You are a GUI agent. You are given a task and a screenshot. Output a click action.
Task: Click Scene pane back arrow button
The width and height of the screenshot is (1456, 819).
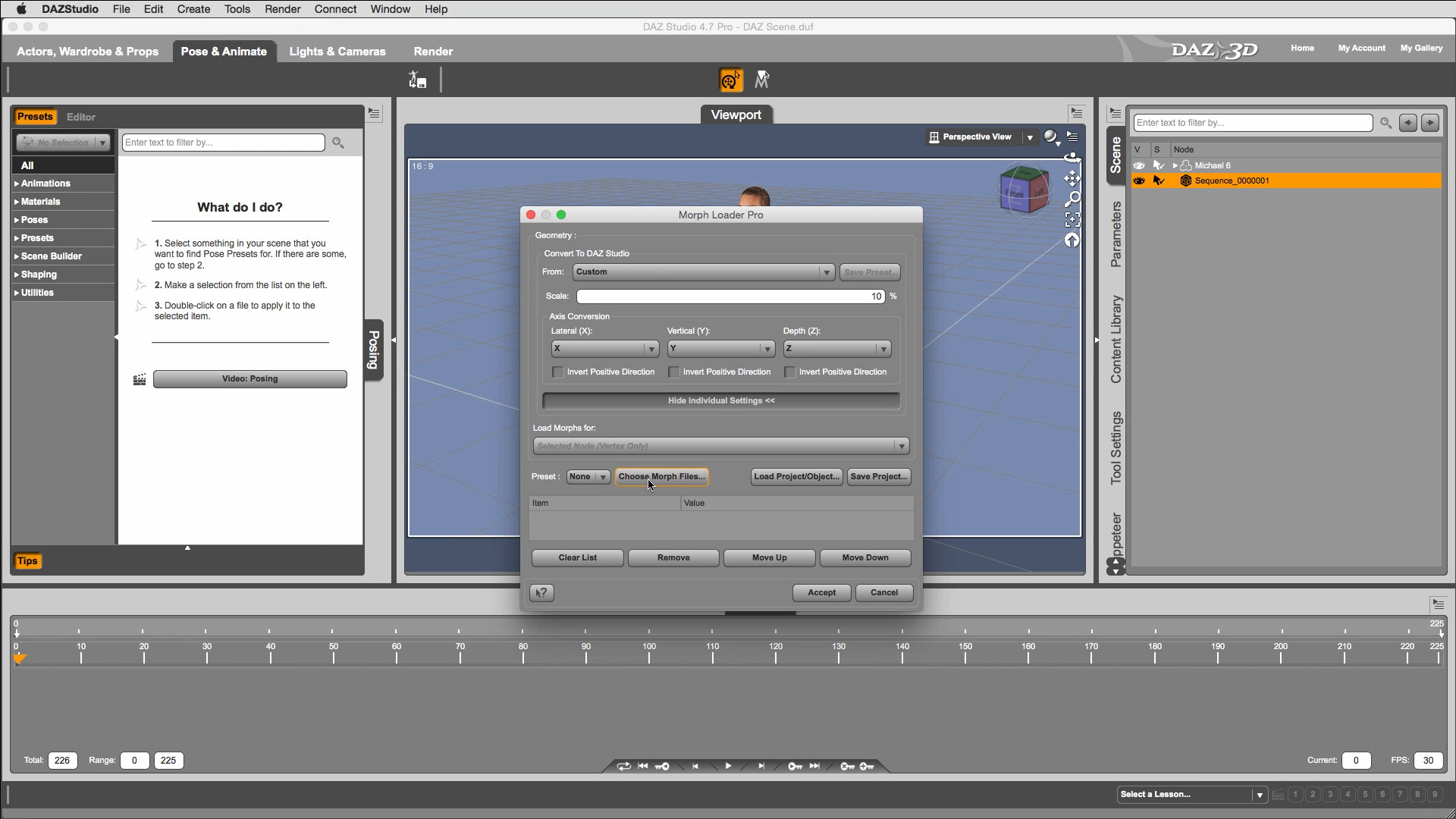click(x=1408, y=123)
